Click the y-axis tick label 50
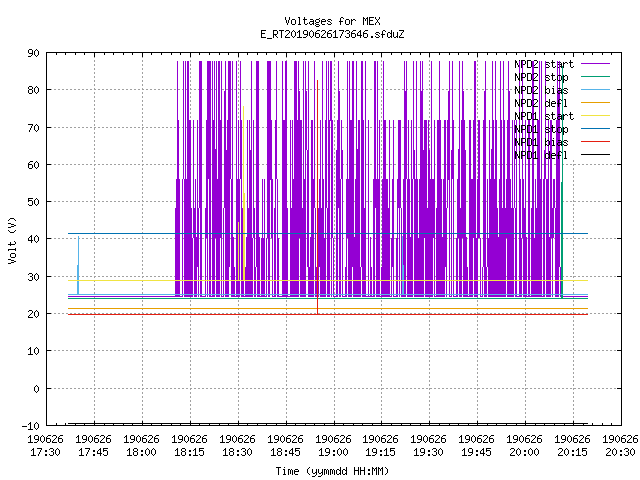This screenshot has width=640, height=480. tap(33, 202)
